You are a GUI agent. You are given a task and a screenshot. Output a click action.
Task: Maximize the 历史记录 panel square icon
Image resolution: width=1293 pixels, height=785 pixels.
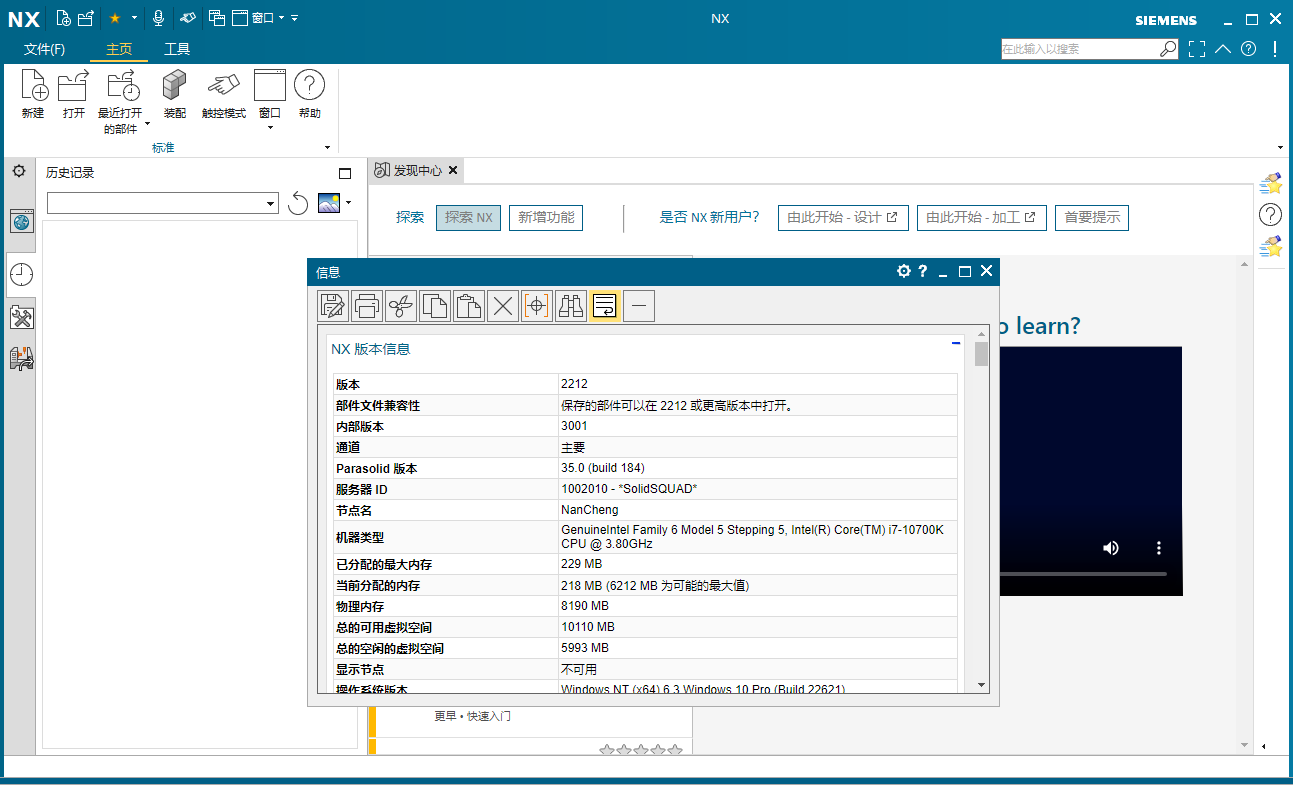[x=345, y=173]
